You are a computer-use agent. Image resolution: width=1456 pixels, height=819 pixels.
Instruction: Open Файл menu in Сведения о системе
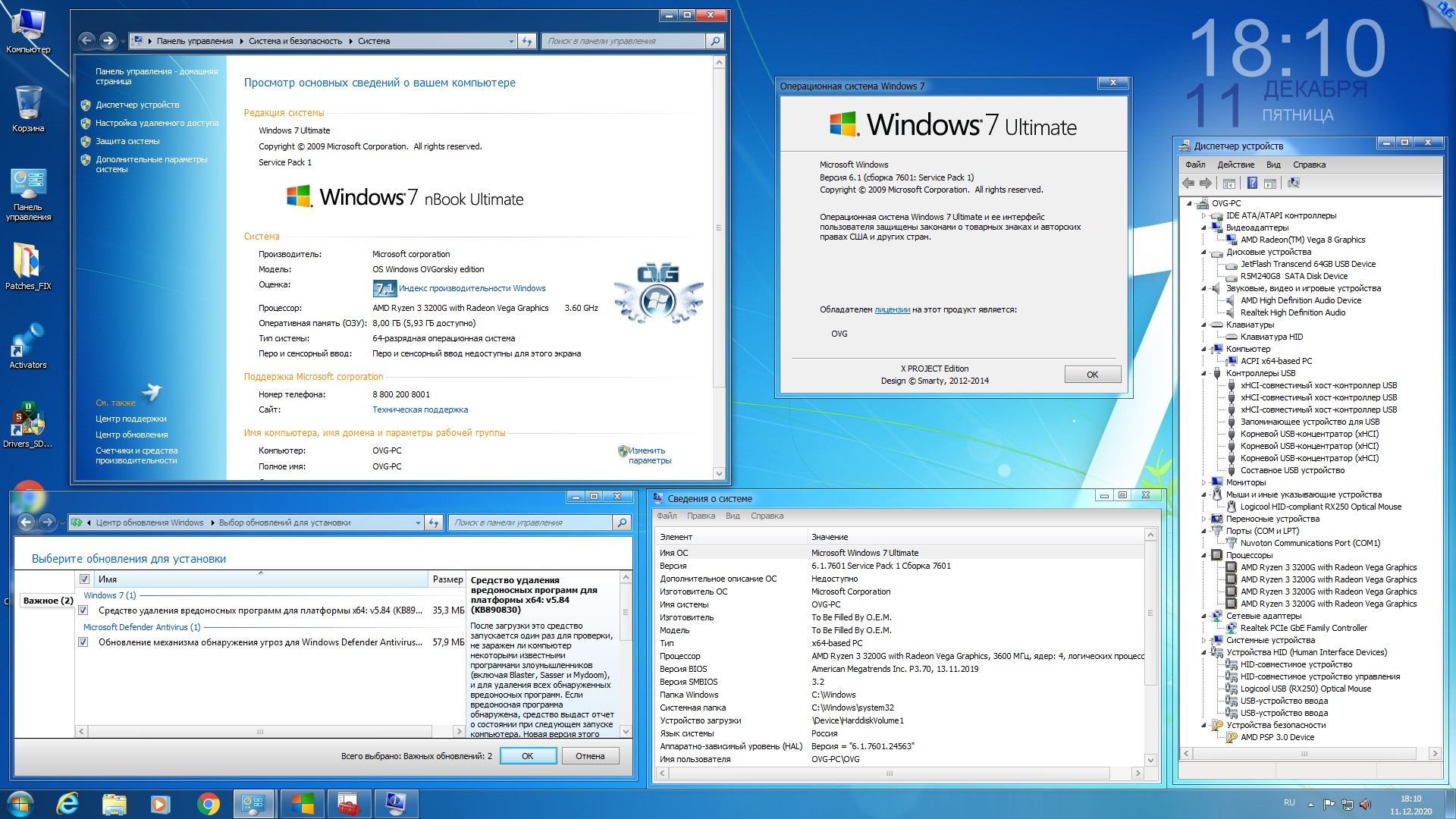pyautogui.click(x=667, y=516)
